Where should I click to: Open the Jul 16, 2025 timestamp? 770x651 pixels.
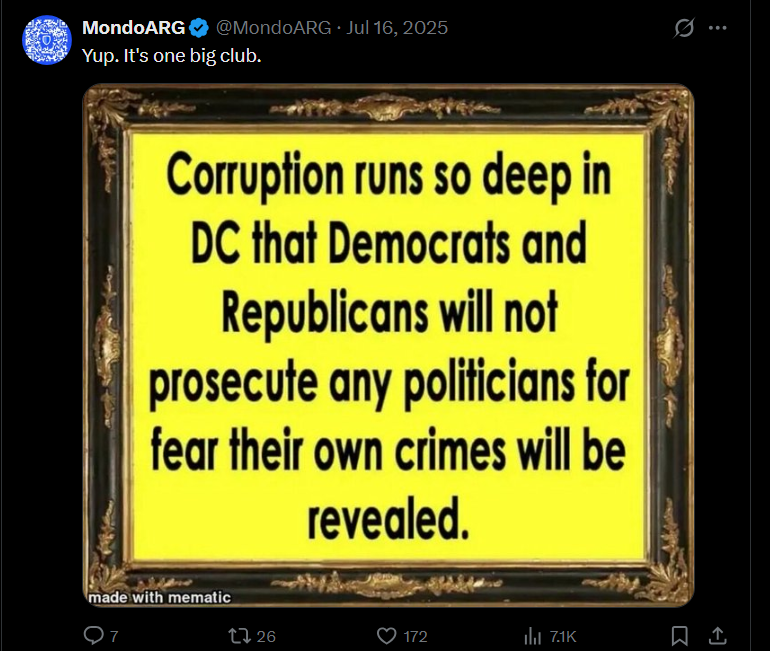[397, 27]
